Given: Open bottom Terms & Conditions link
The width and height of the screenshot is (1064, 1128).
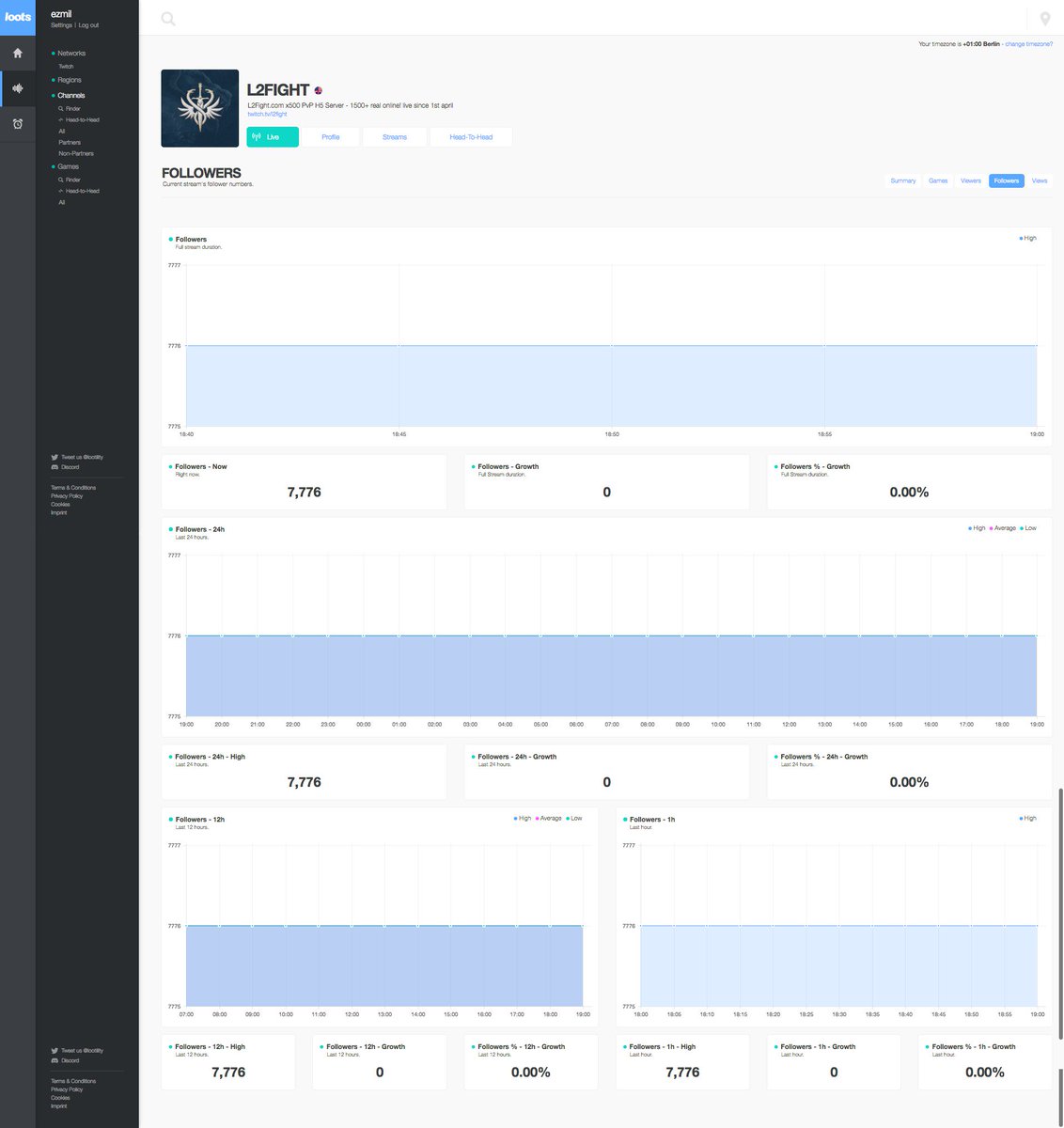Looking at the screenshot, I should click(73, 1081).
